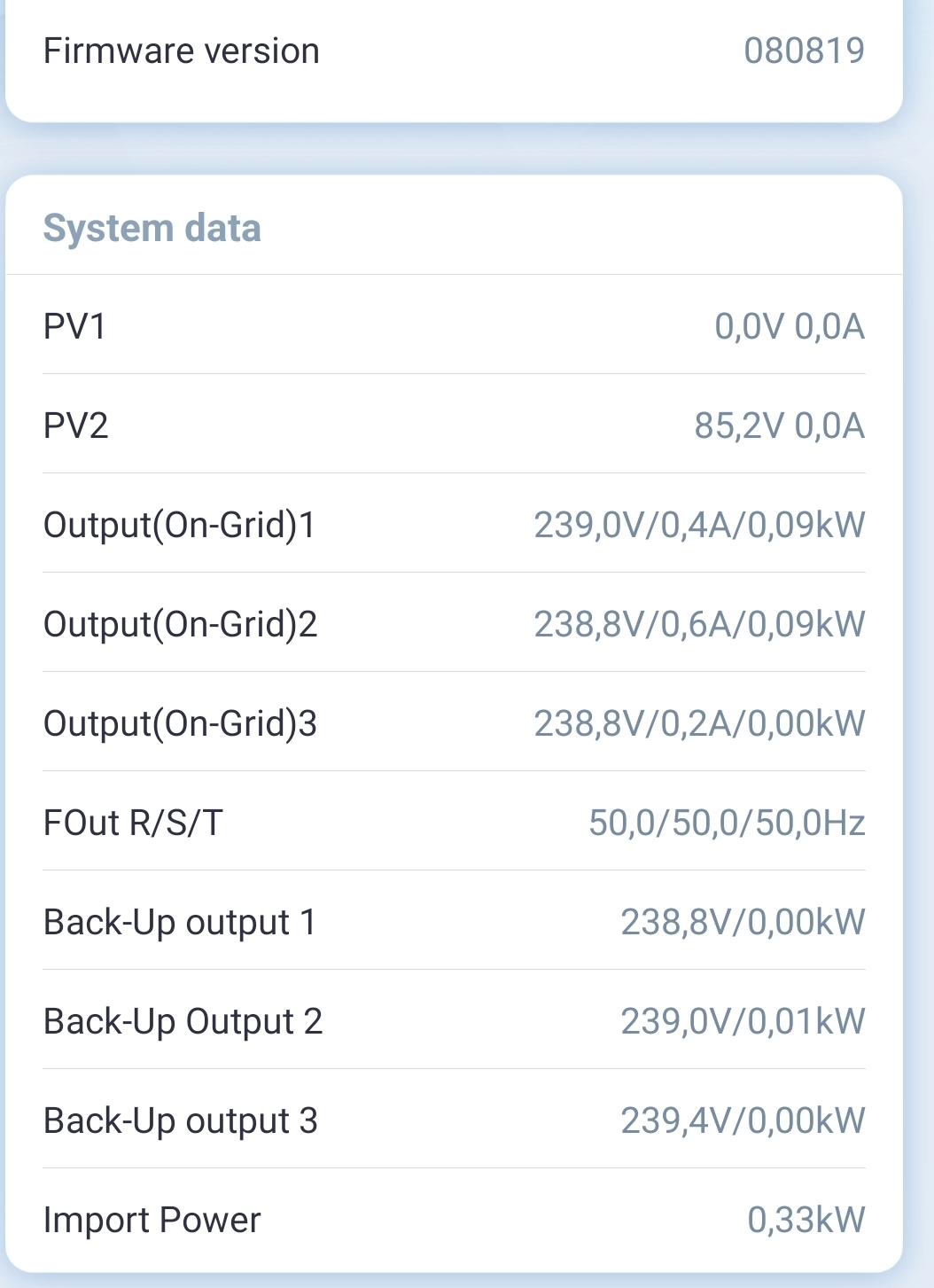Tap the PV1 reading 0,0V 0,0A
Image resolution: width=934 pixels, height=1288 pixels.
789,326
